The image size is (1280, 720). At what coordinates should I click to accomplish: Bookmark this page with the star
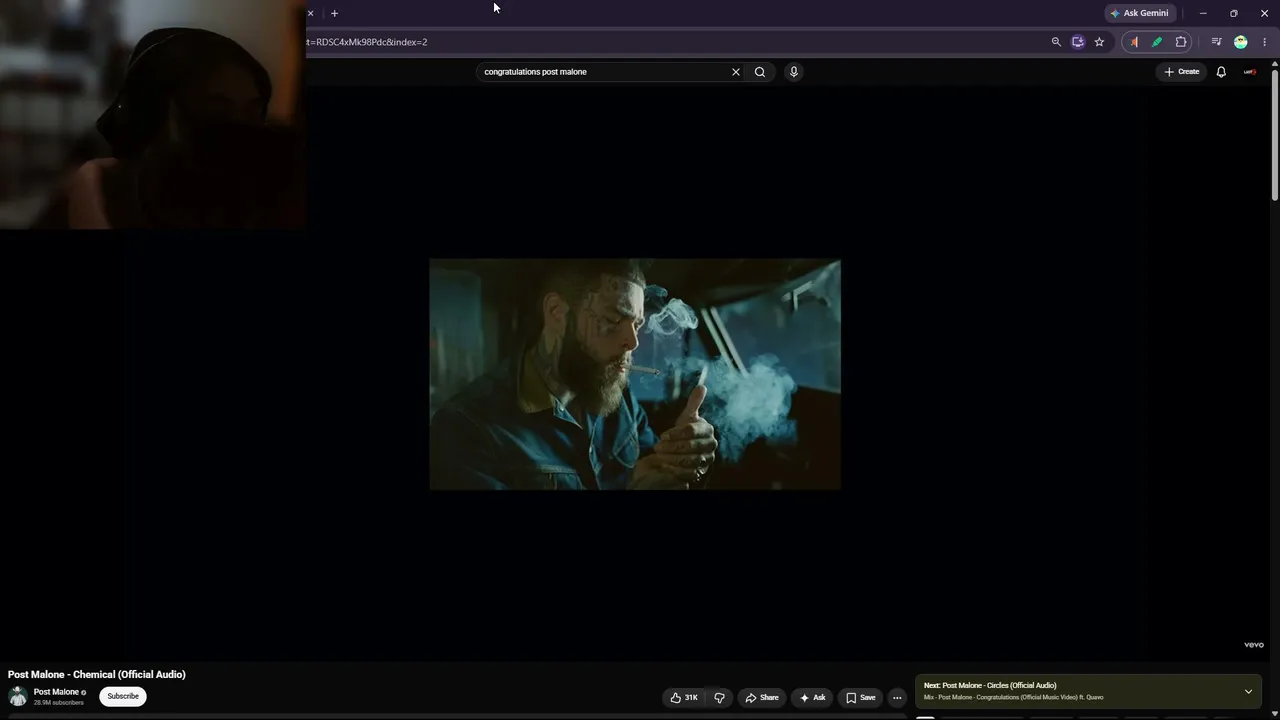pos(1099,42)
